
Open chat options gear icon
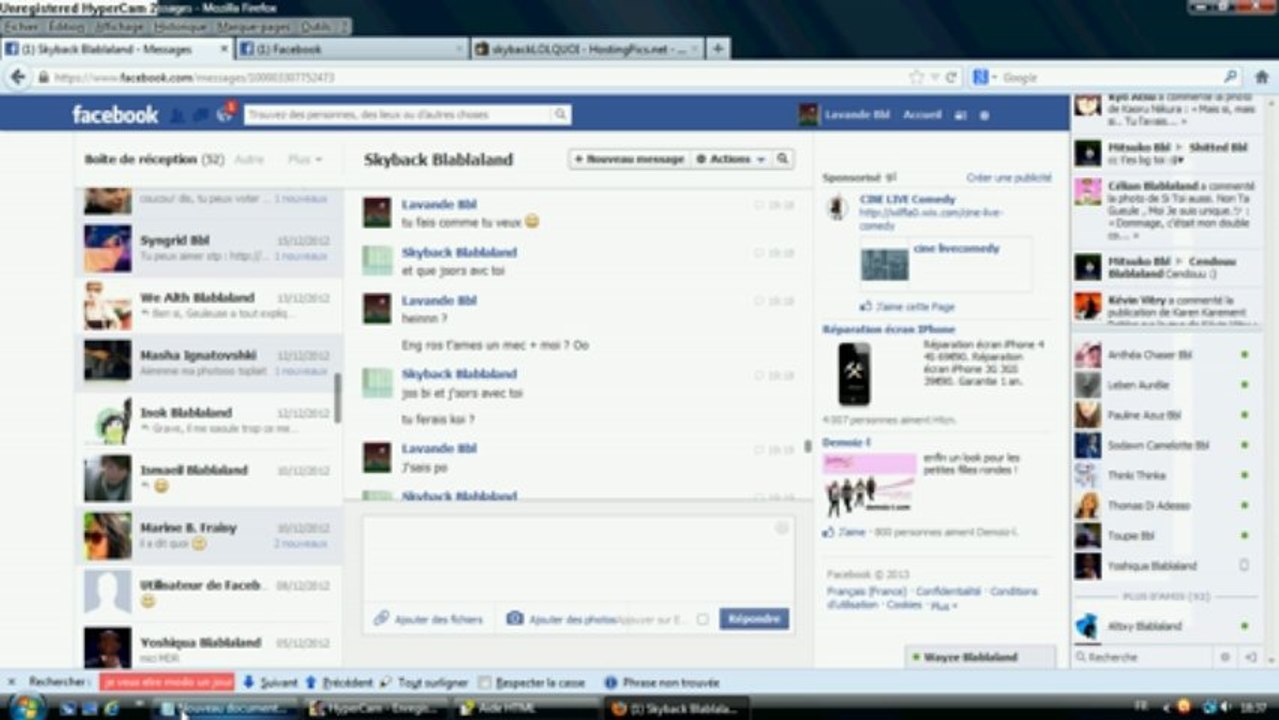tap(1225, 657)
